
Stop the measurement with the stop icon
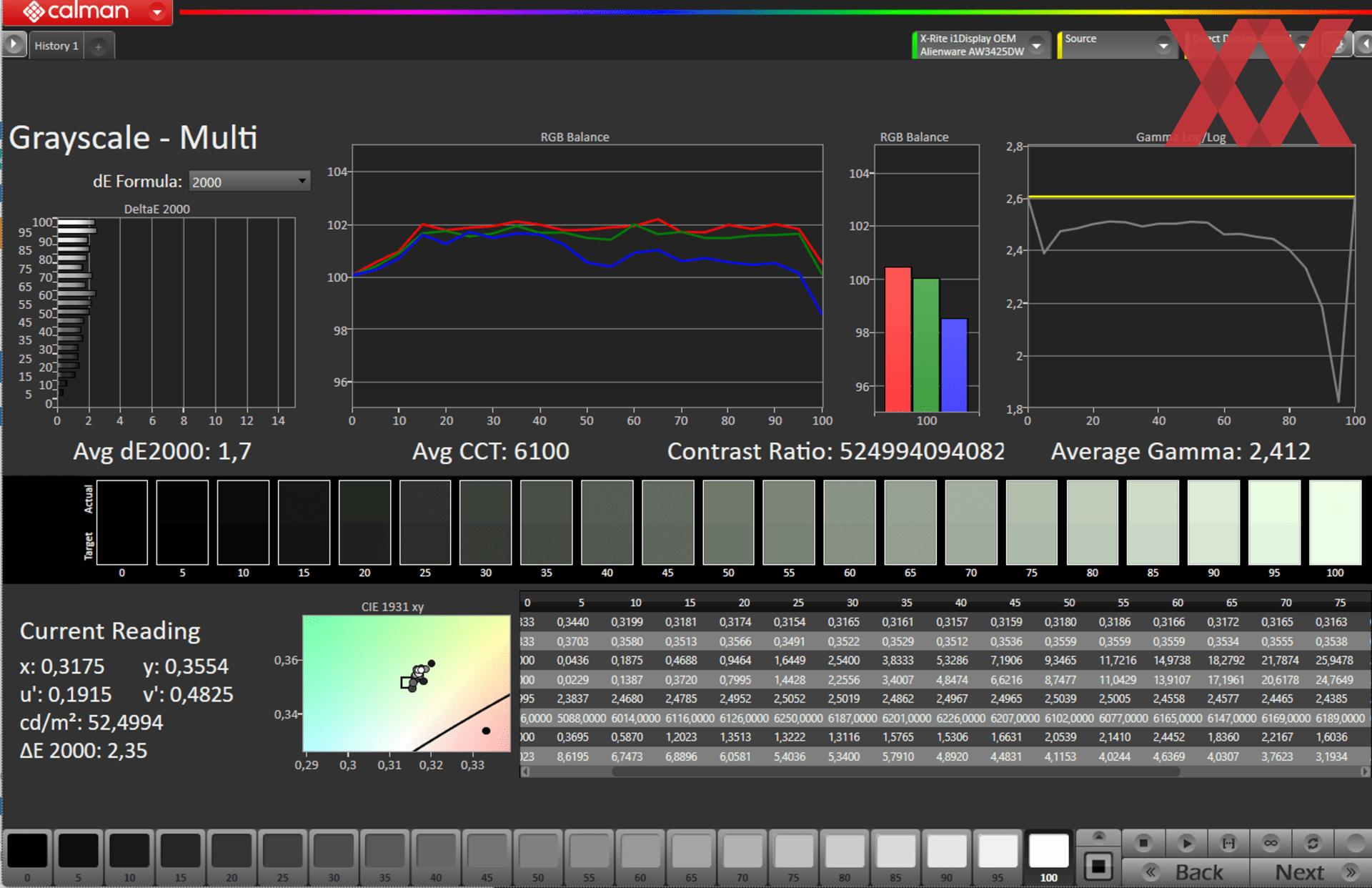click(x=1143, y=844)
